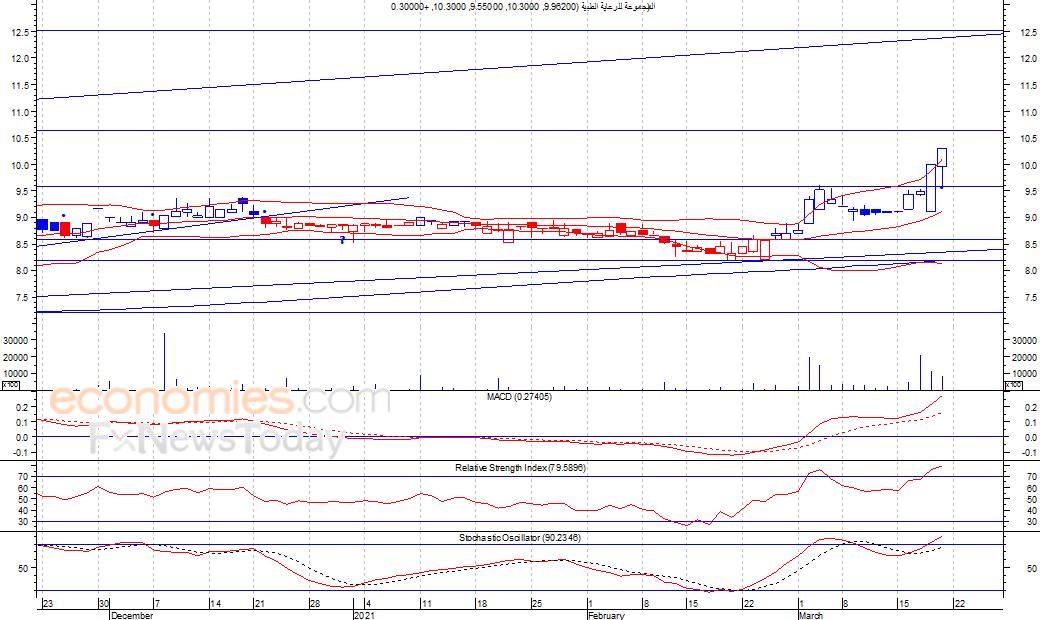Viewport: 1040px width, 620px height.
Task: Select the 9.5 label on the left axis
Action: (x=21, y=192)
